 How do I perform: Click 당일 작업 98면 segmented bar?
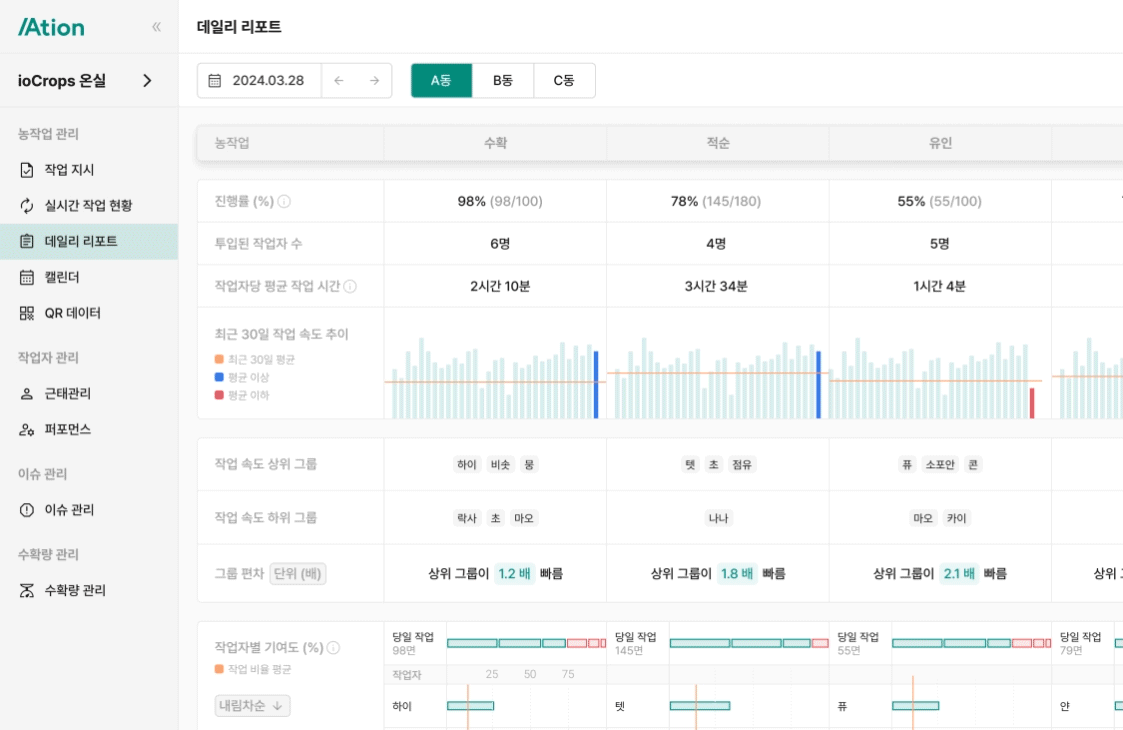pos(526,643)
